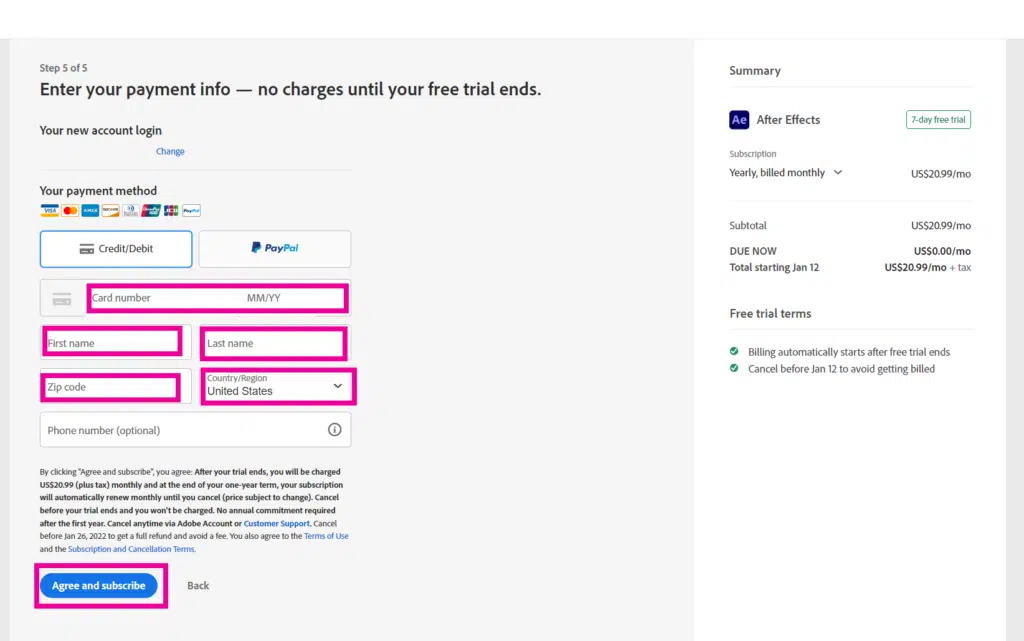Click the JCB card logo
1024x641 pixels.
coord(171,211)
